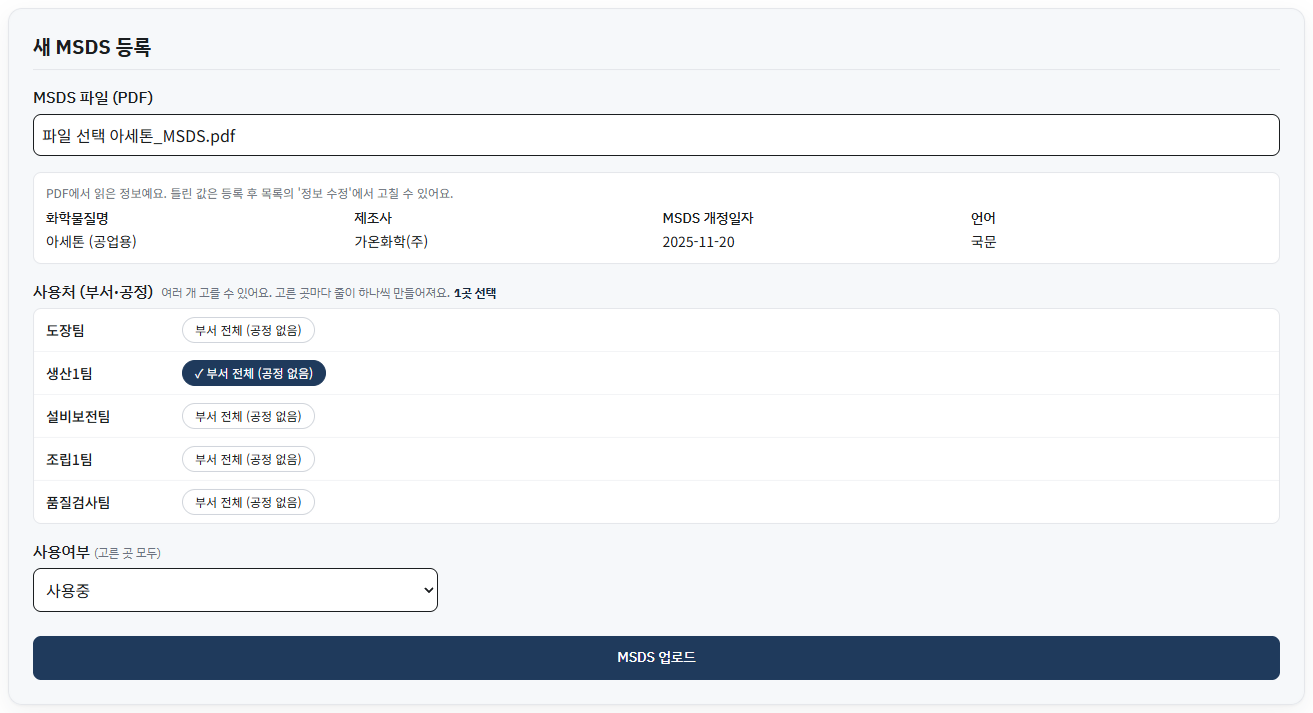The width and height of the screenshot is (1313, 713).
Task: Toggle 품질검사팀 부서 전체 chip
Action: coord(248,502)
